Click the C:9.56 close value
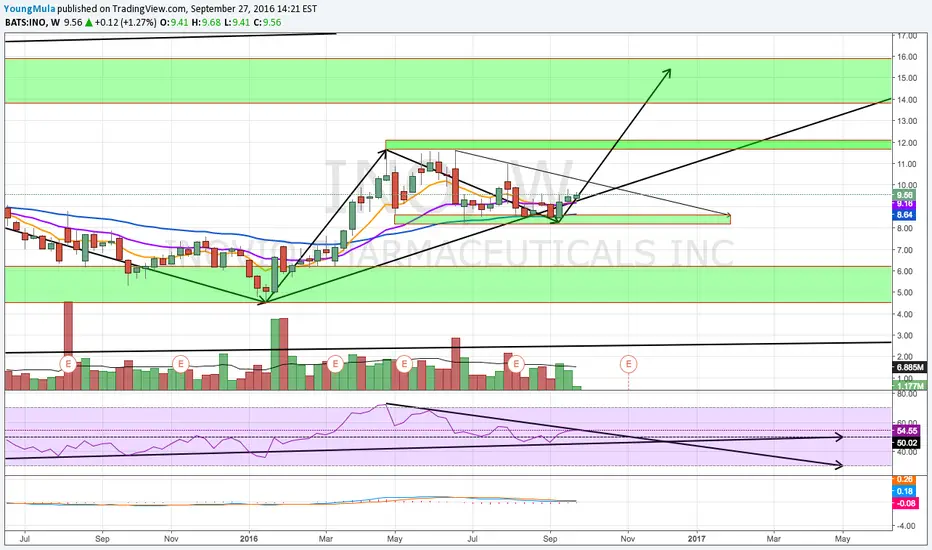The height and width of the screenshot is (550, 932). 267,23
